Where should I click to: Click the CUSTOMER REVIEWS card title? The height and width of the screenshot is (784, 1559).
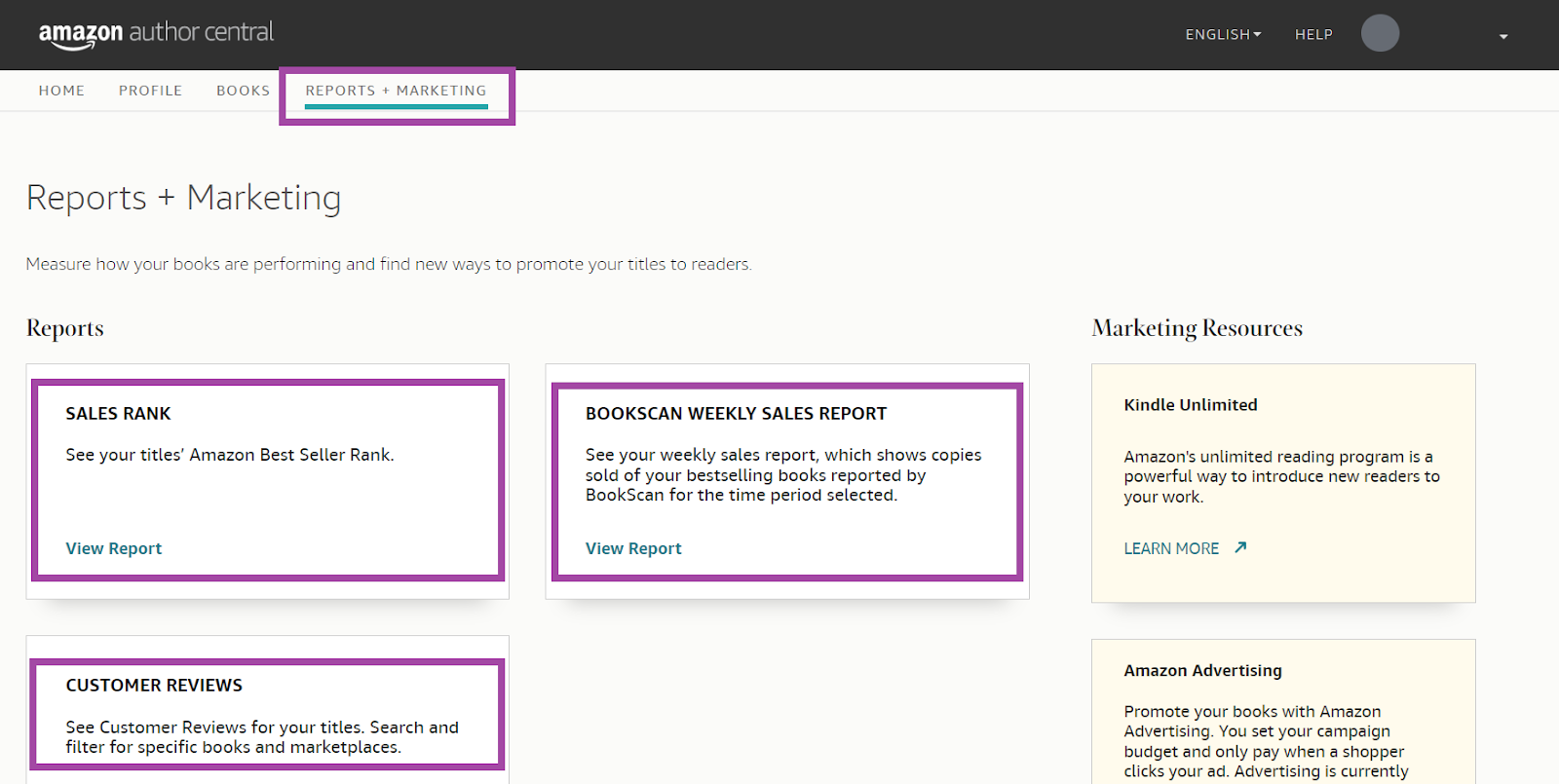[x=154, y=686]
